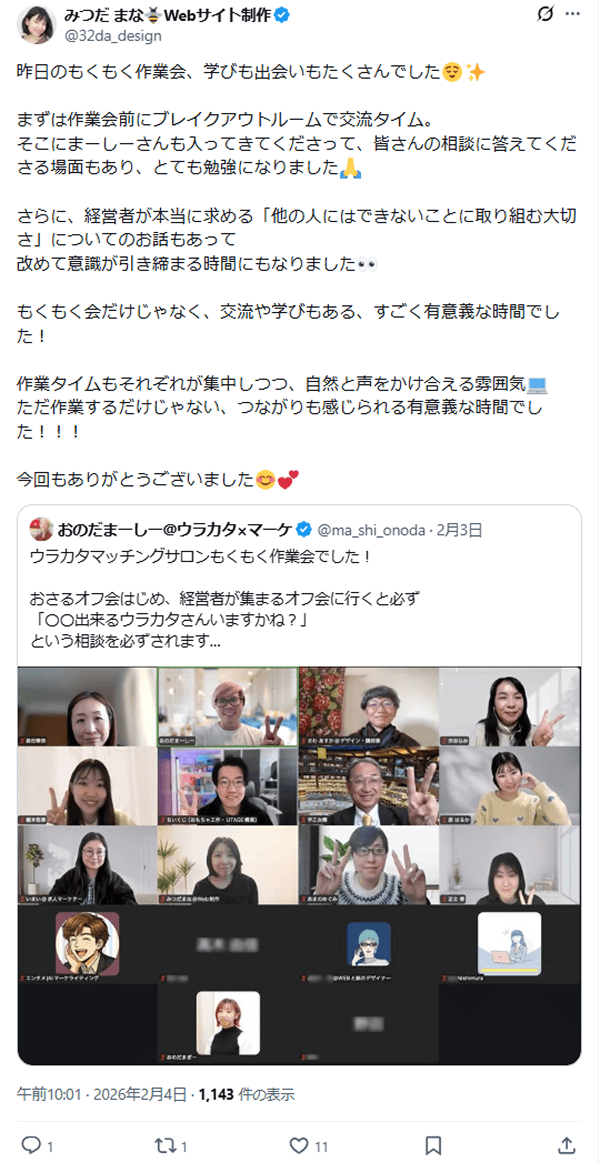Image resolution: width=600 pixels, height=1164 pixels.
Task: Click the reply speech bubble icon
Action: [30, 1145]
